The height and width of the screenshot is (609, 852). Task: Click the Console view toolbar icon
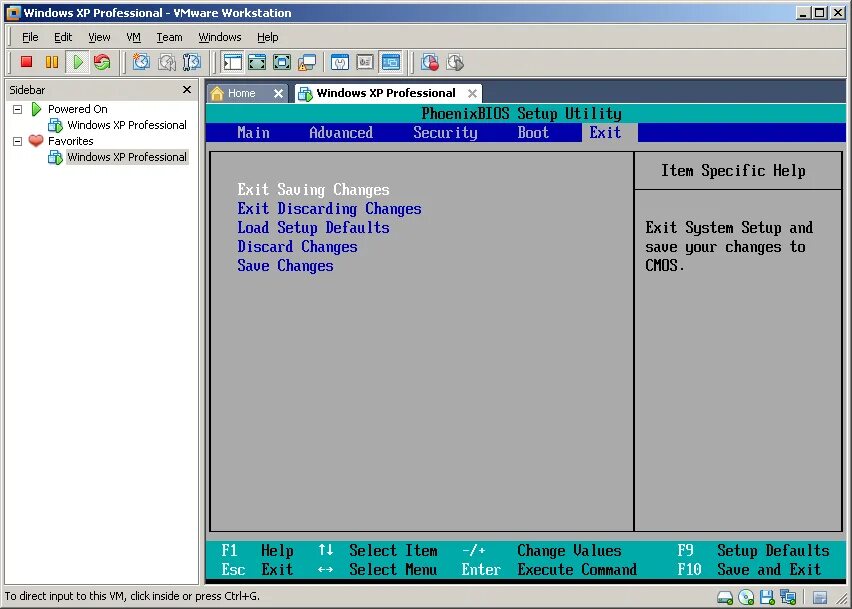click(390, 62)
